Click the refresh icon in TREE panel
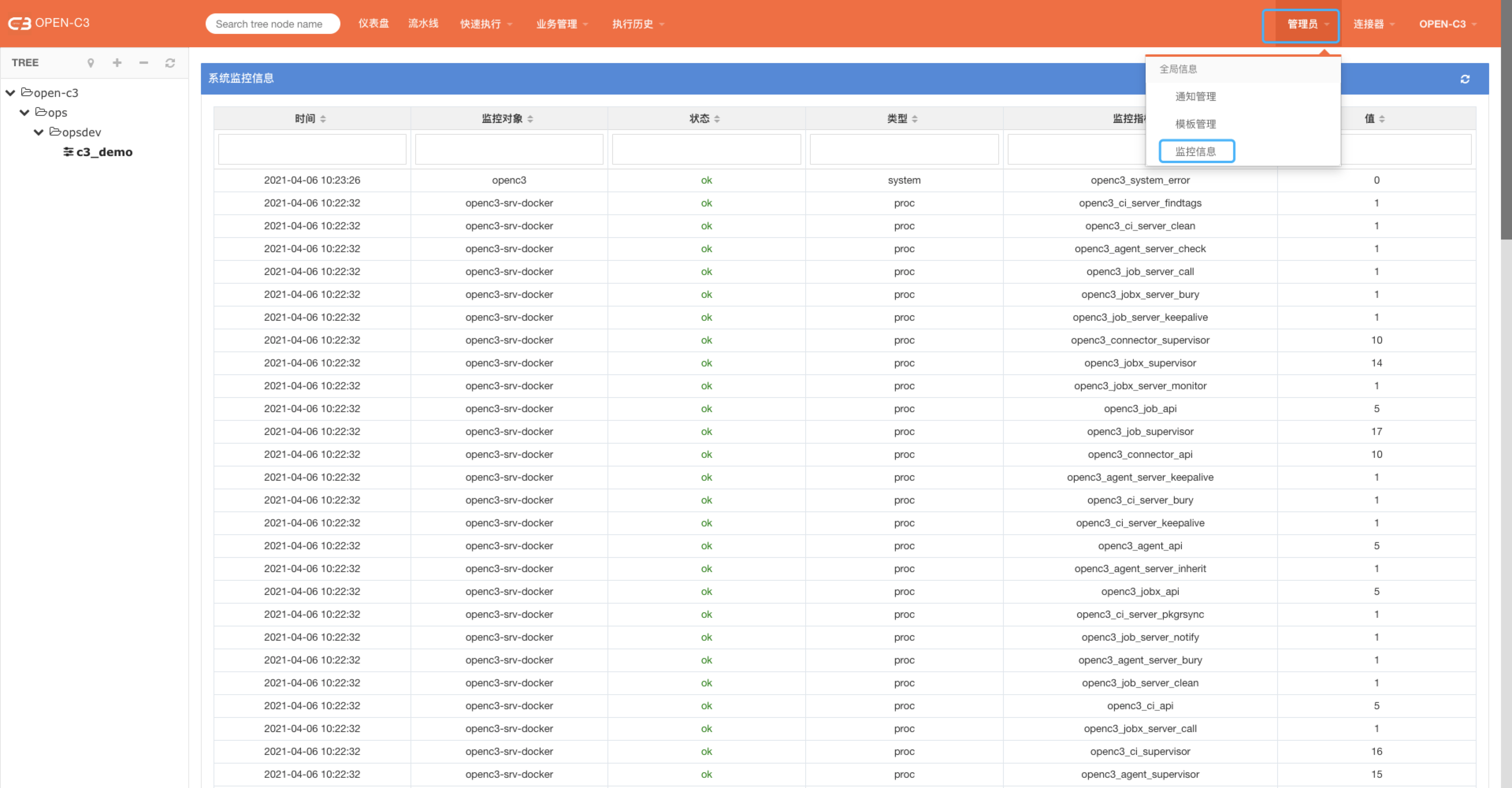Image resolution: width=1512 pixels, height=788 pixels. tap(171, 63)
